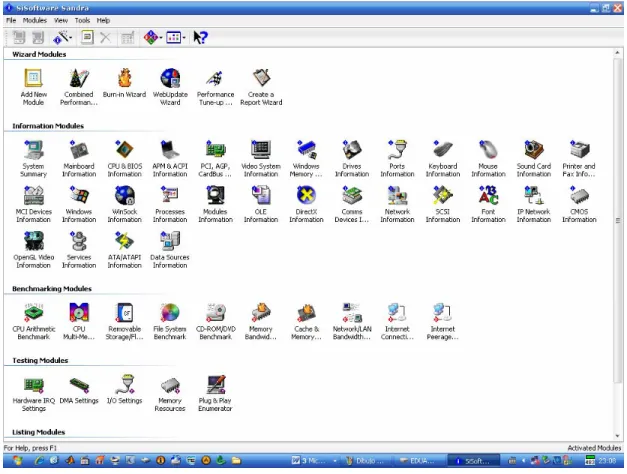627x474 pixels.
Task: Open the Burn-in Wizard module
Action: tap(124, 83)
